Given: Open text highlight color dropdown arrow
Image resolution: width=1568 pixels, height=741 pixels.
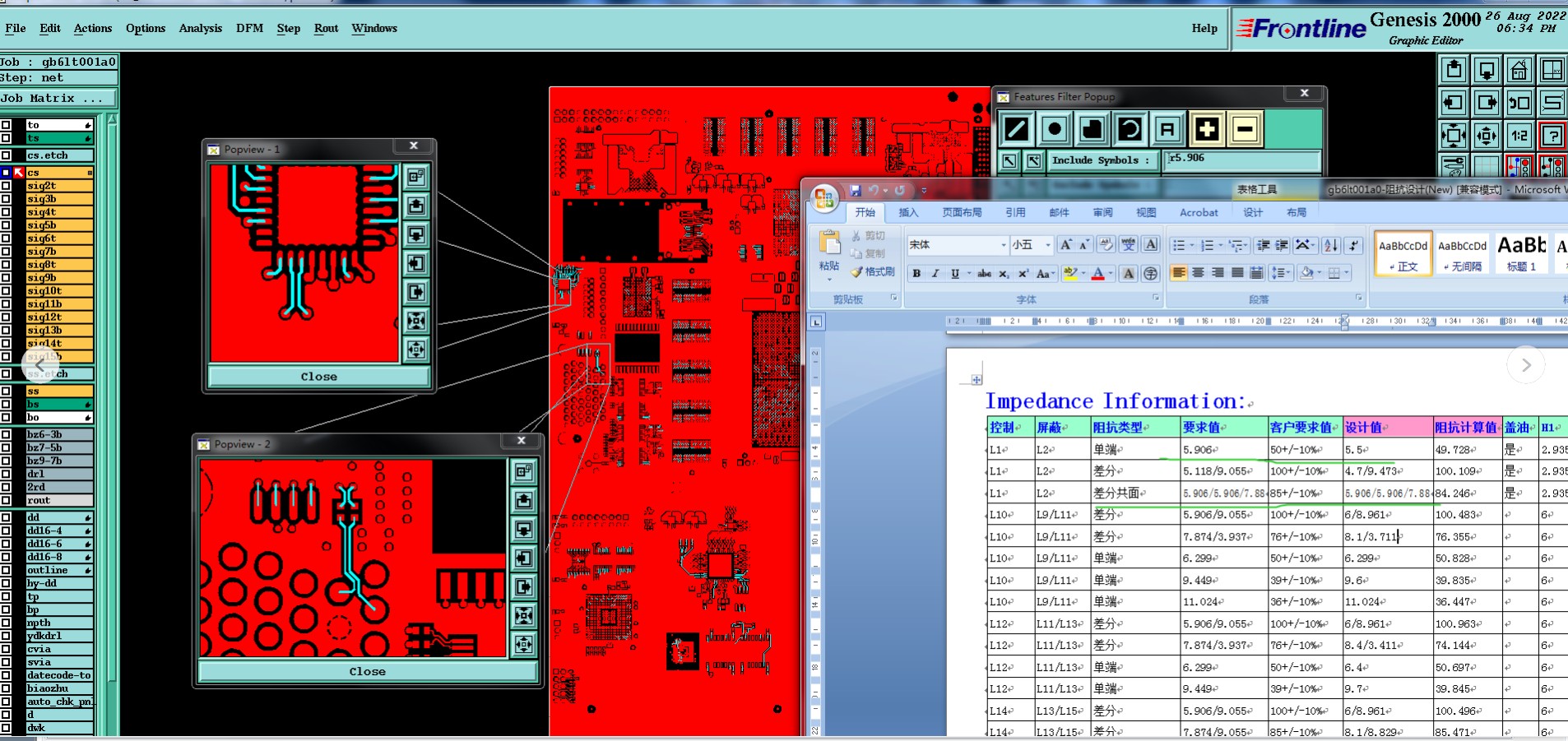Looking at the screenshot, I should [1083, 274].
